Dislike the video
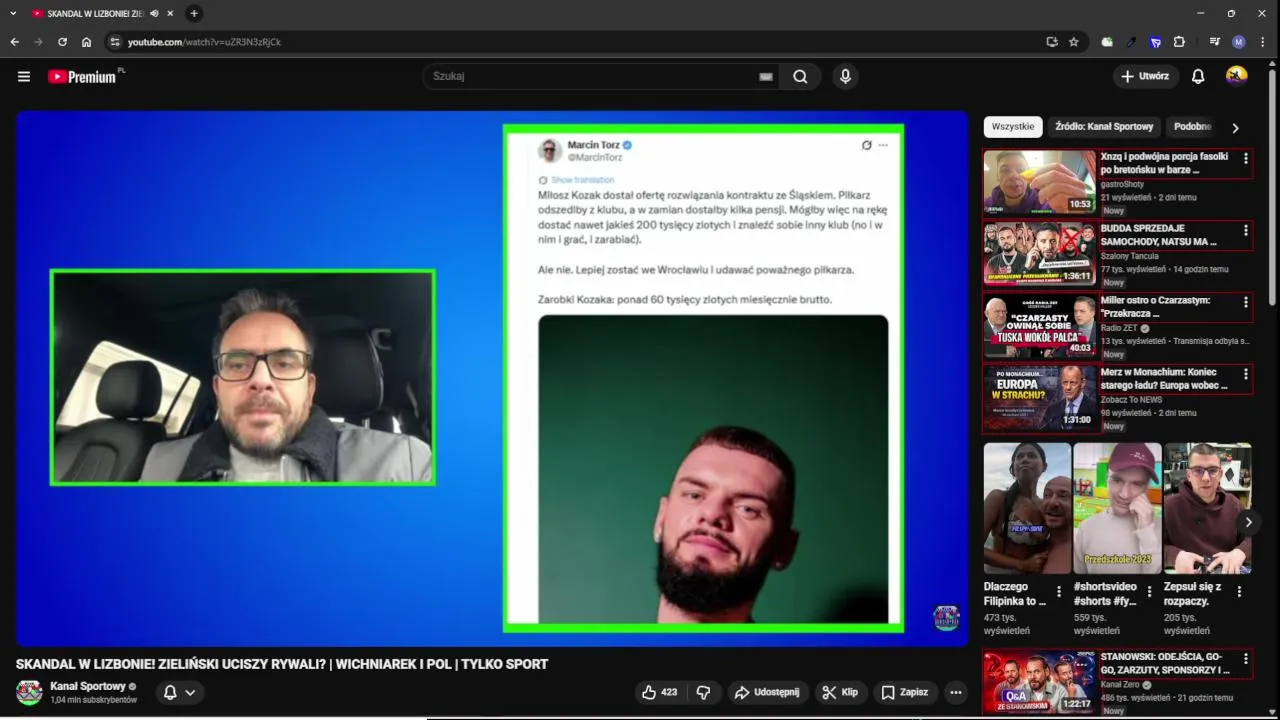The height and width of the screenshot is (720, 1280). click(x=703, y=692)
